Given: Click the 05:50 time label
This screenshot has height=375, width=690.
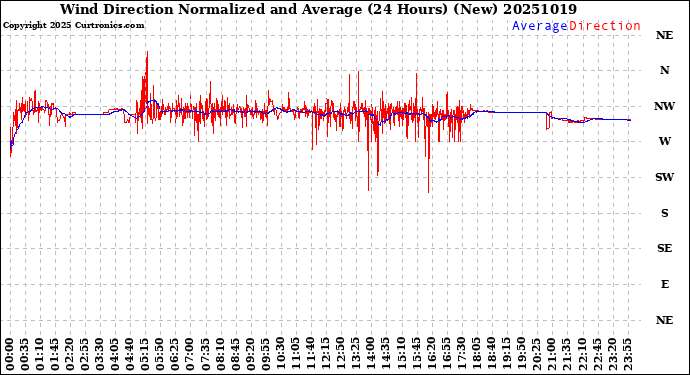Looking at the screenshot, I should click(160, 355).
